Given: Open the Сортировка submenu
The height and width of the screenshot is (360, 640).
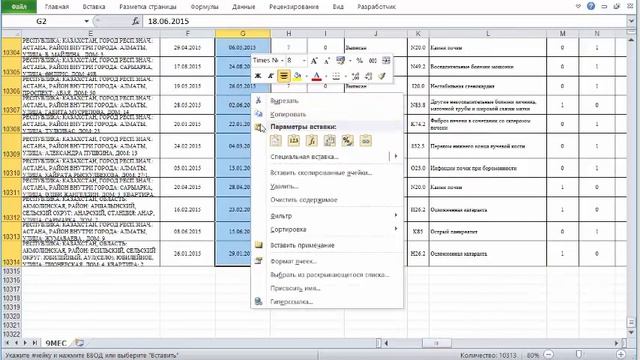Looking at the screenshot, I should pos(288,229).
